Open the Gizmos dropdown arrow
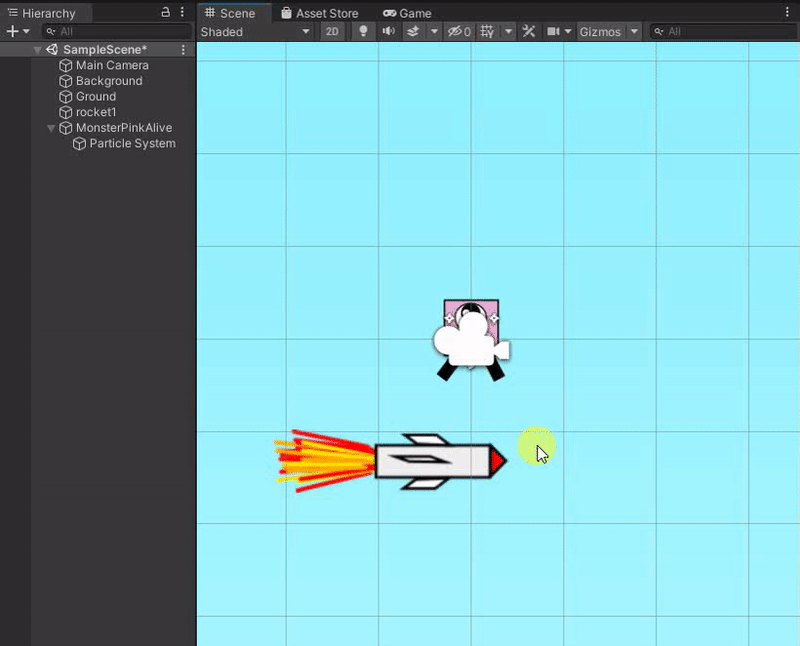 coord(634,32)
